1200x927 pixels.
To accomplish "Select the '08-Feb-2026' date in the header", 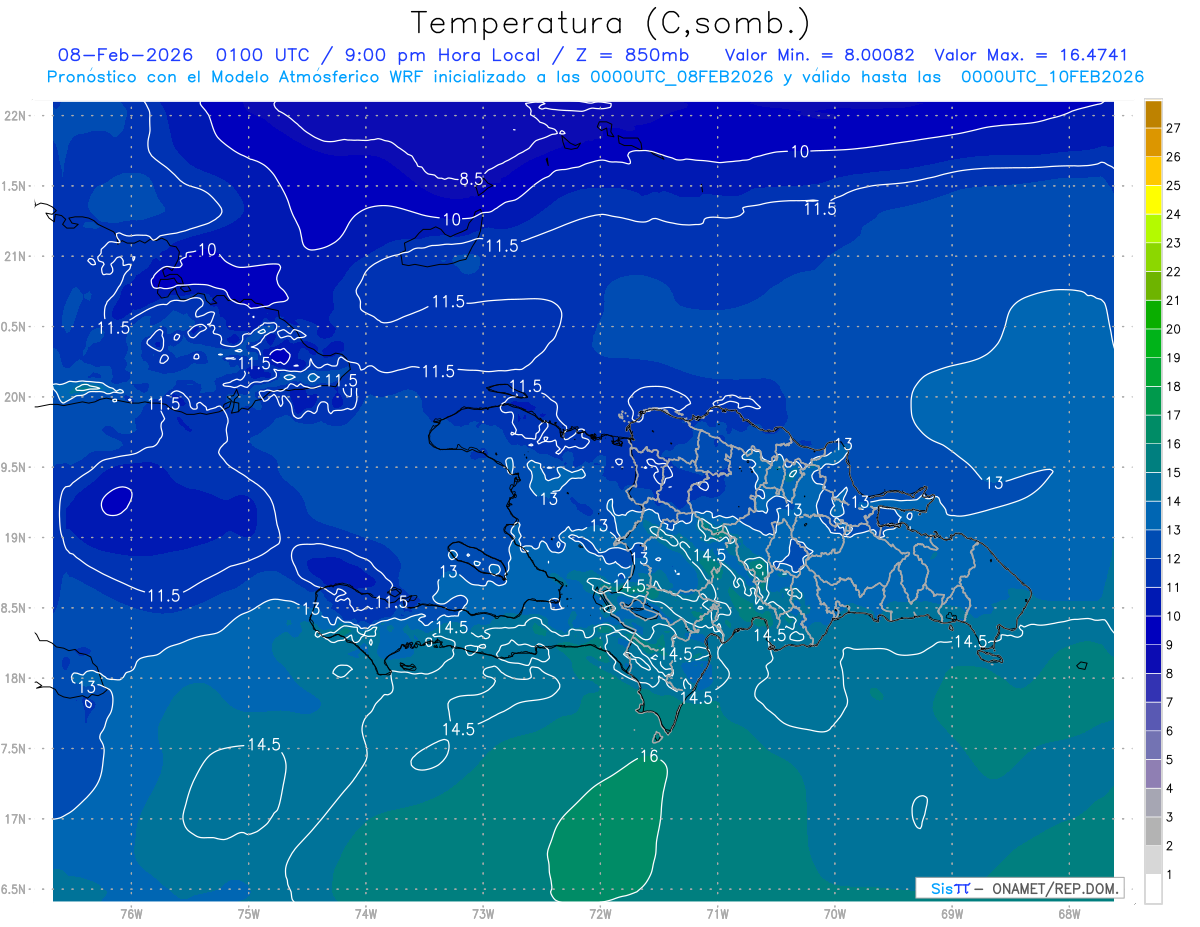I will pyautogui.click(x=124, y=55).
